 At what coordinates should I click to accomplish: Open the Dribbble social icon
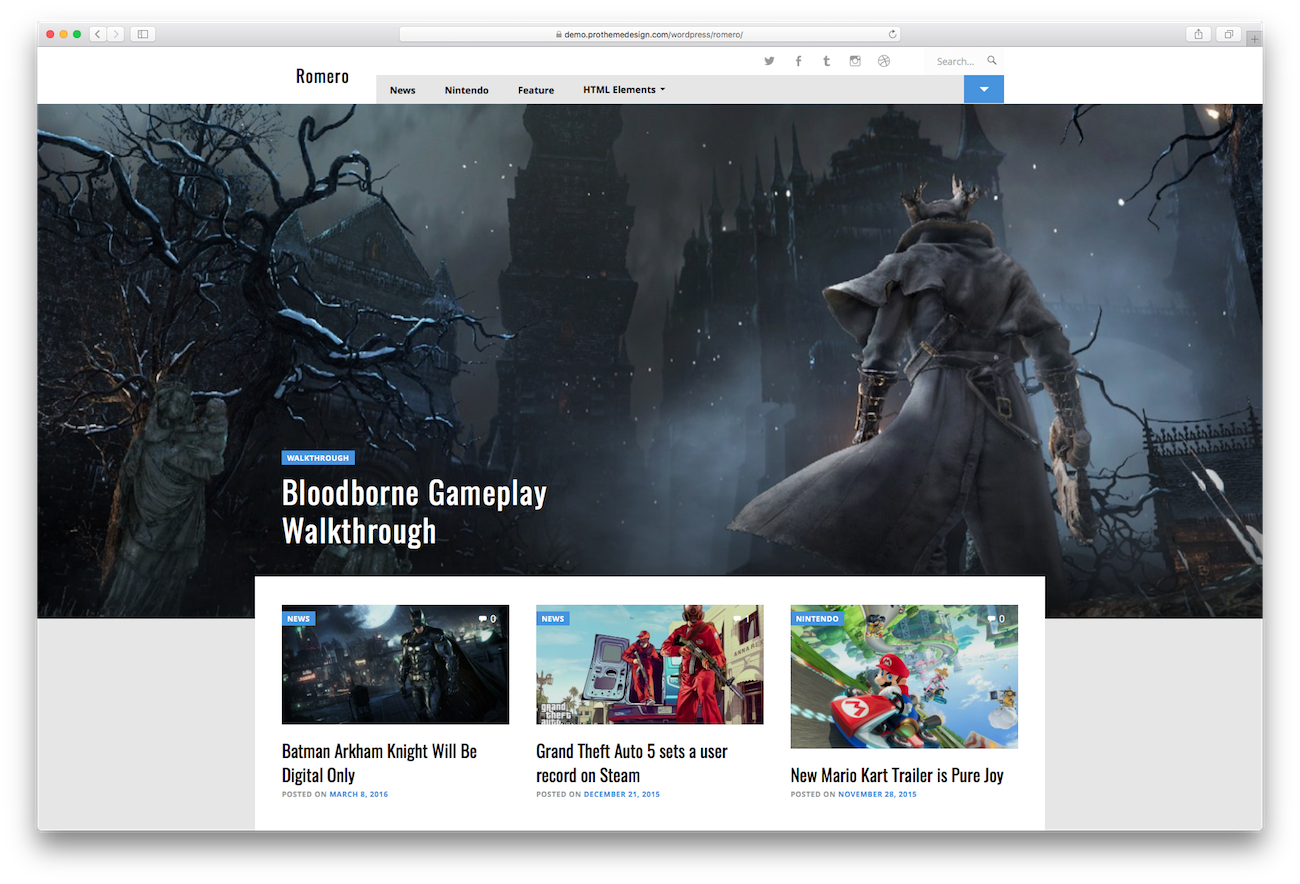tap(884, 61)
